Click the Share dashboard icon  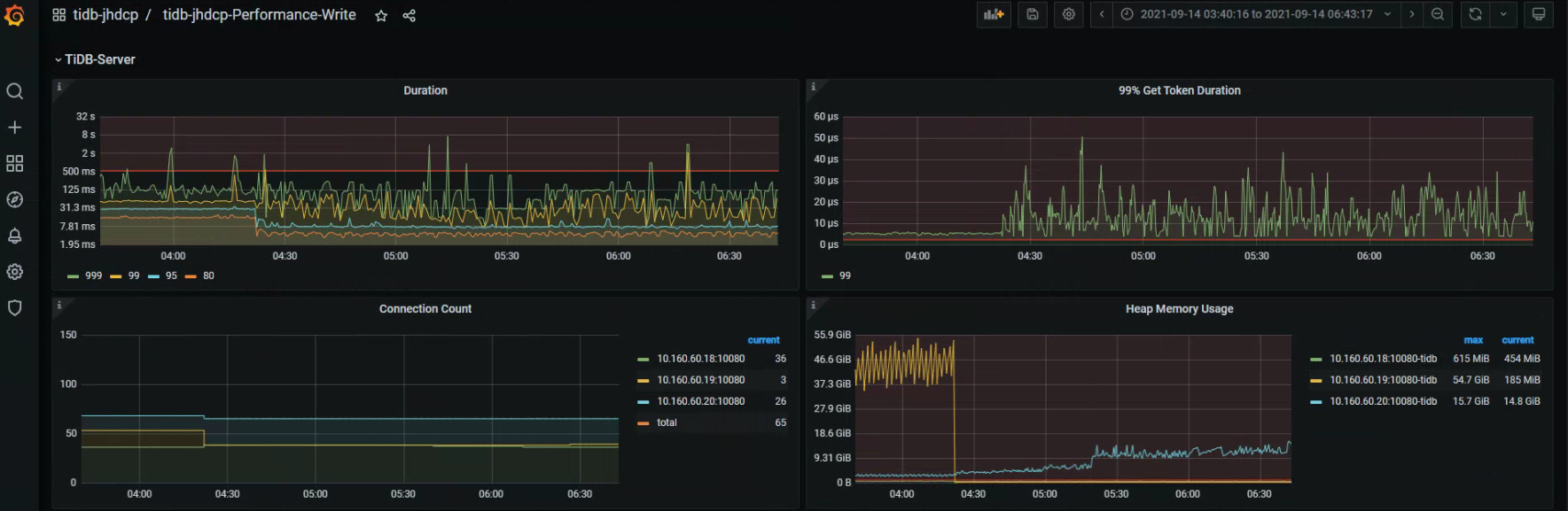click(409, 16)
